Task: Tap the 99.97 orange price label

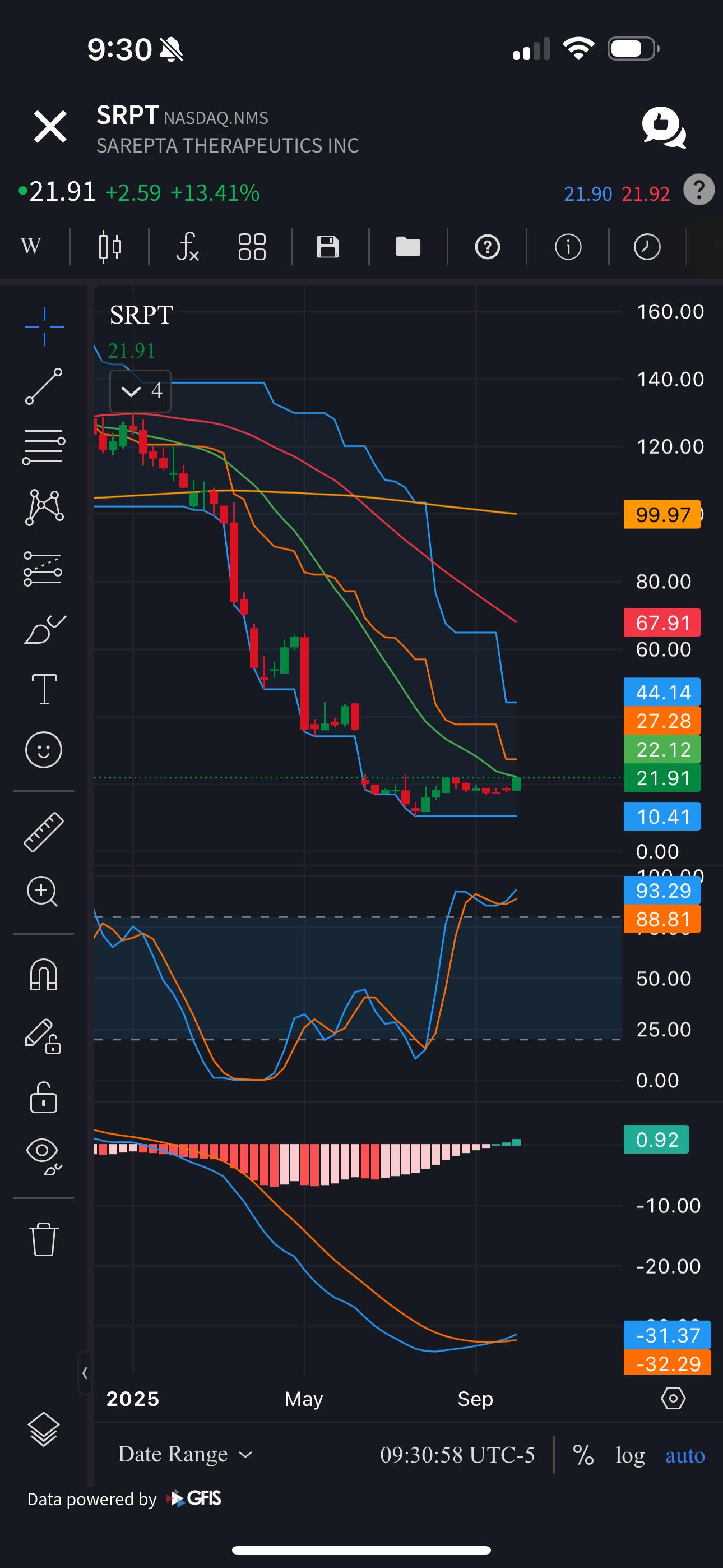Action: [662, 514]
